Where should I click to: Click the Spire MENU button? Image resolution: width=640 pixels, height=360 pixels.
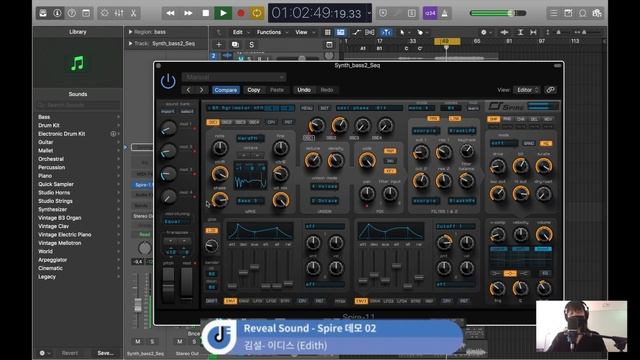coord(307,108)
